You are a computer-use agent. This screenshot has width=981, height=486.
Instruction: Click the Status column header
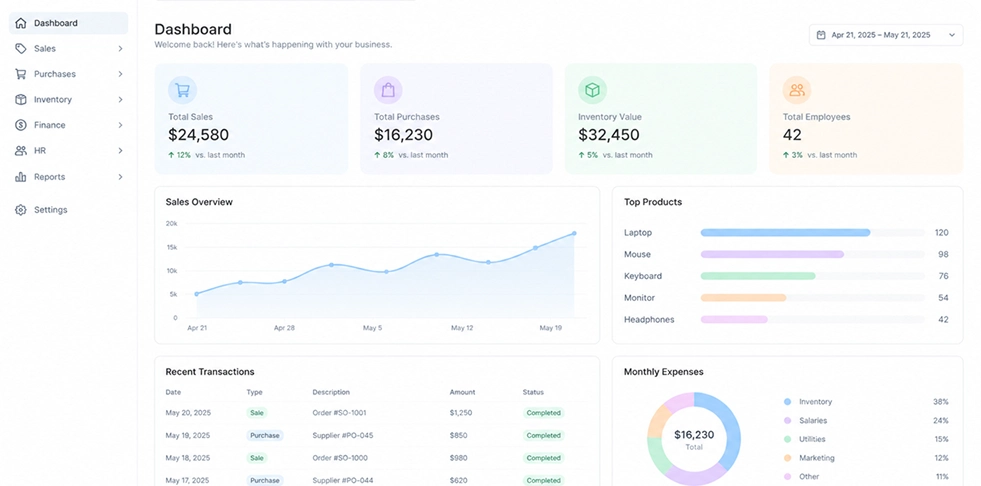click(x=533, y=392)
